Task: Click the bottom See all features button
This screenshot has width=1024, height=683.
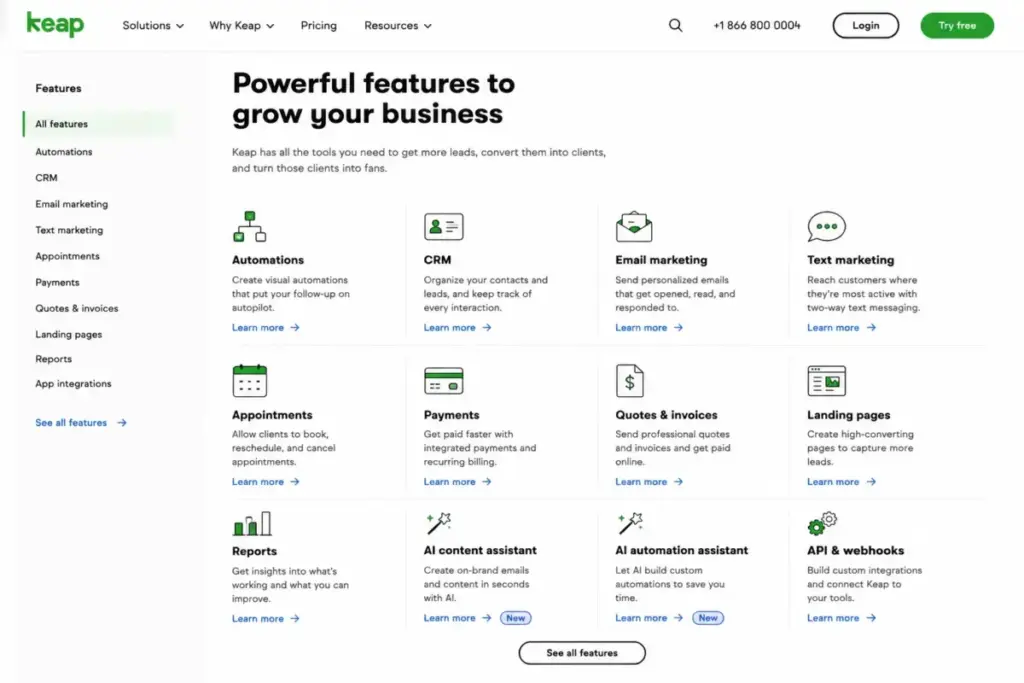Action: [x=582, y=653]
